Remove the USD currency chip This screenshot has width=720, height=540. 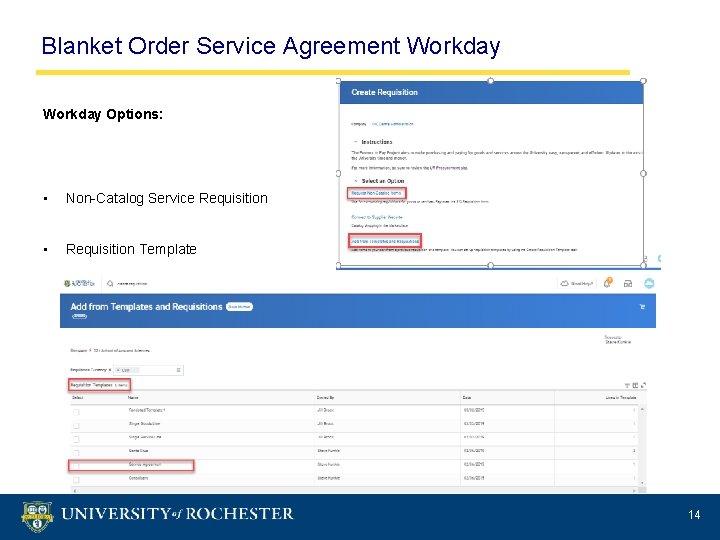[x=118, y=370]
